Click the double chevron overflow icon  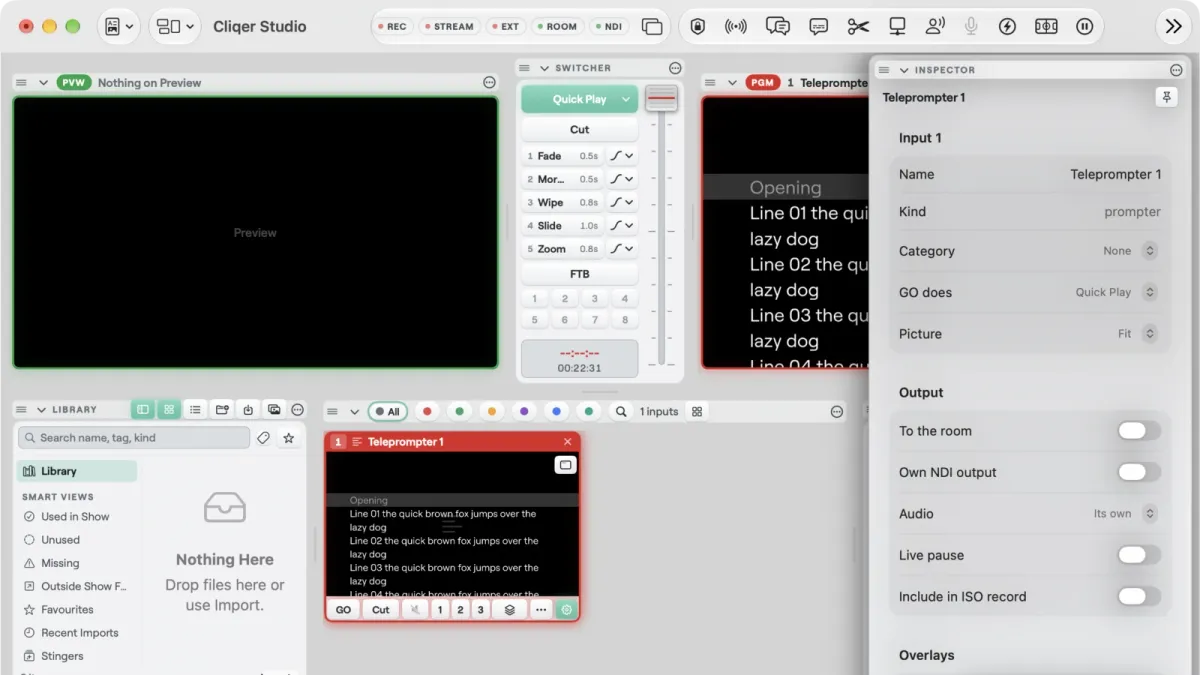[x=1174, y=27]
